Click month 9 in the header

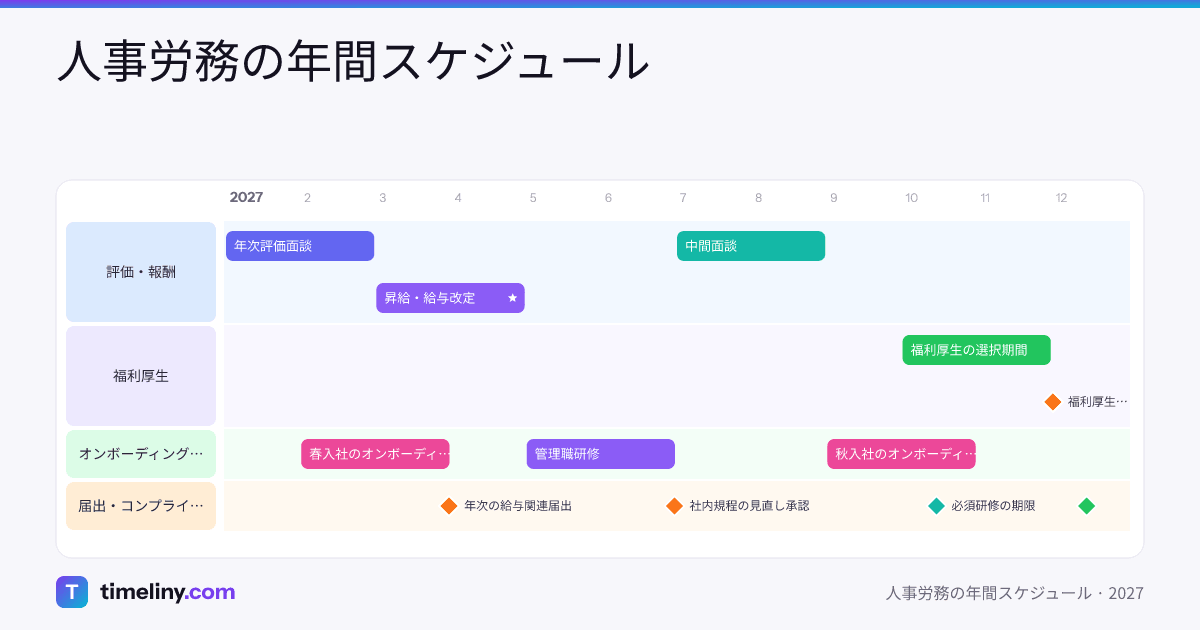pos(833,198)
